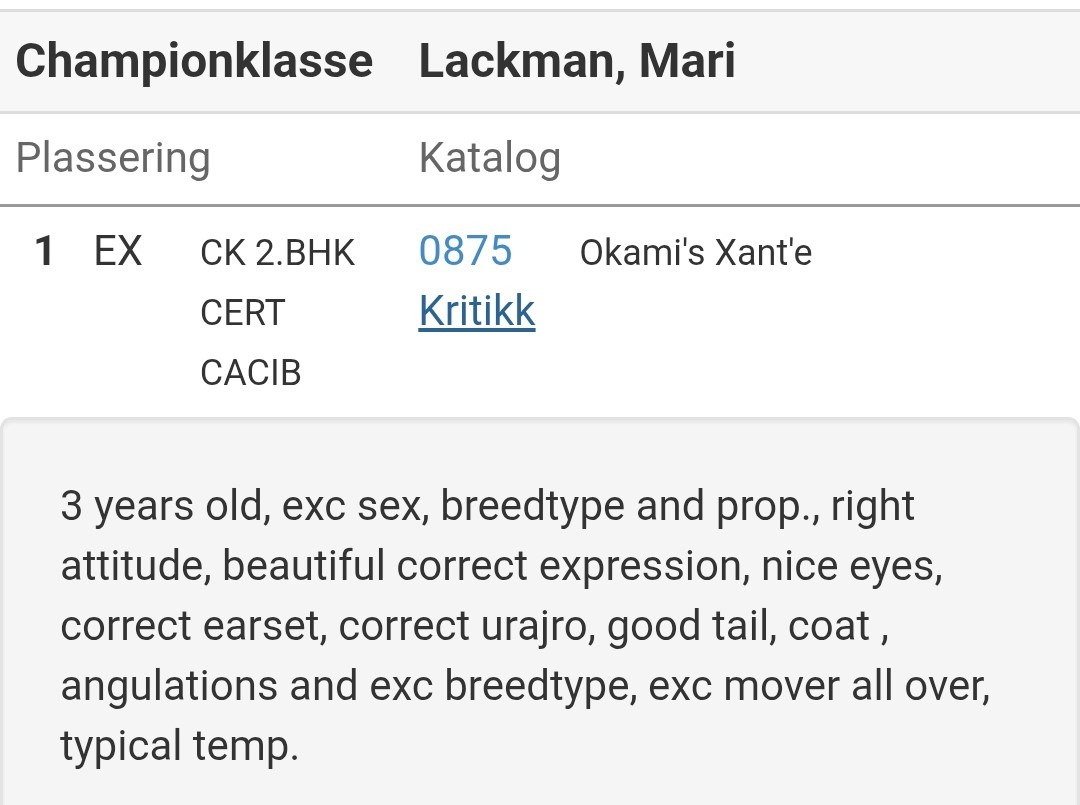The width and height of the screenshot is (1080, 805).
Task: Open catalog number 0875
Action: pyautogui.click(x=465, y=251)
